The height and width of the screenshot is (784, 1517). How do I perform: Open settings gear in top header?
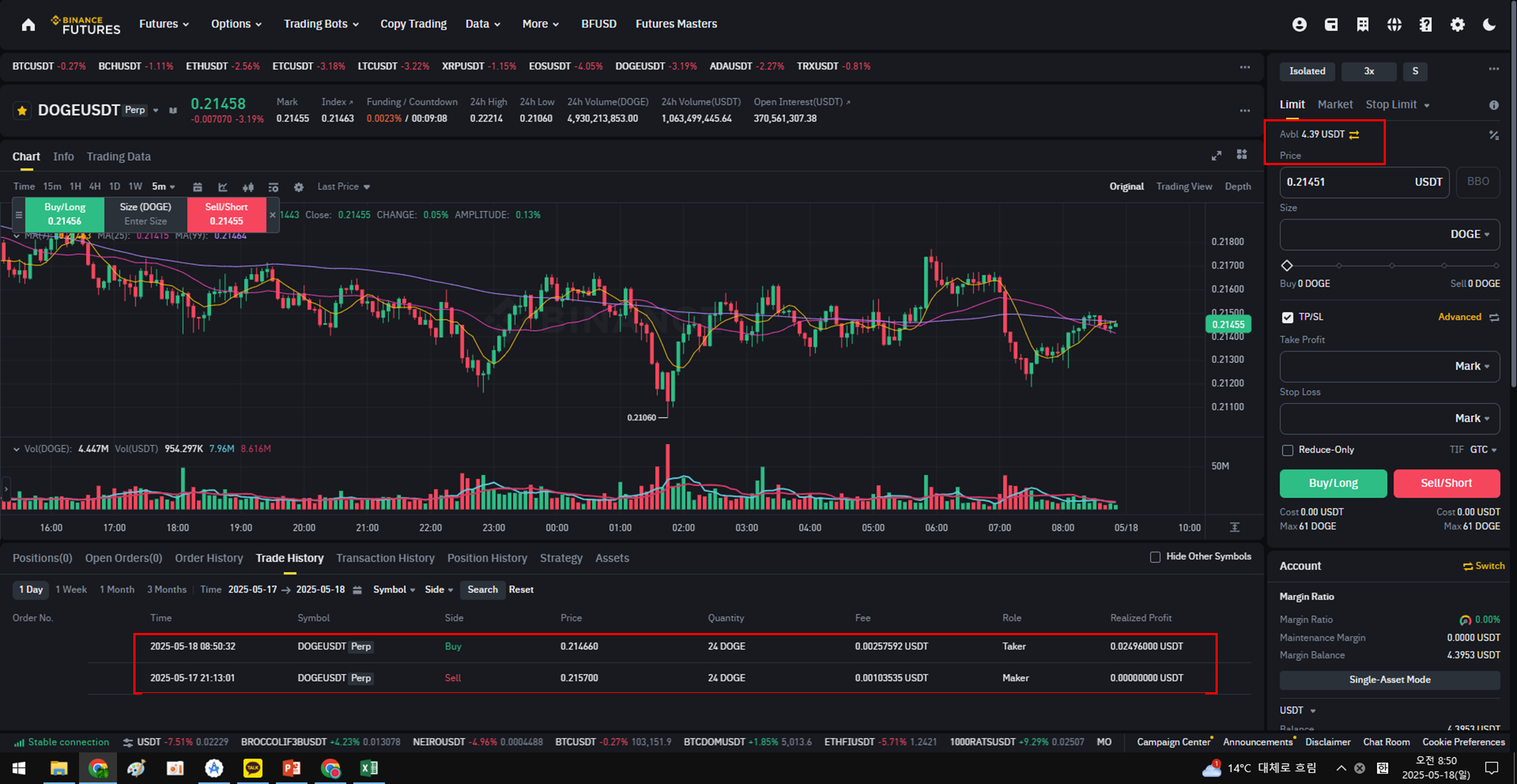coord(1458,24)
